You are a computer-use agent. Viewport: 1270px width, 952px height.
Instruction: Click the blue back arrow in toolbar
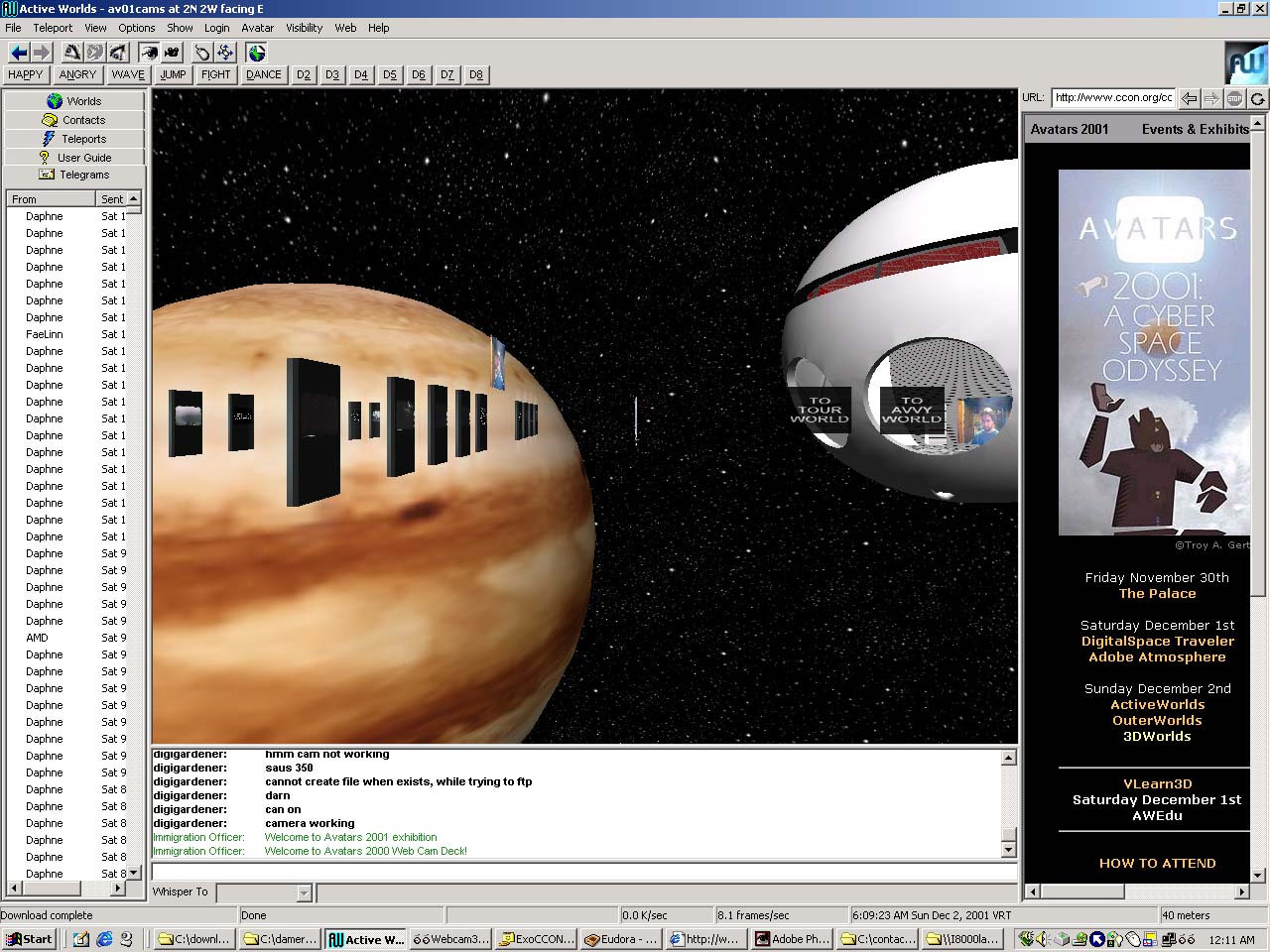pos(19,53)
